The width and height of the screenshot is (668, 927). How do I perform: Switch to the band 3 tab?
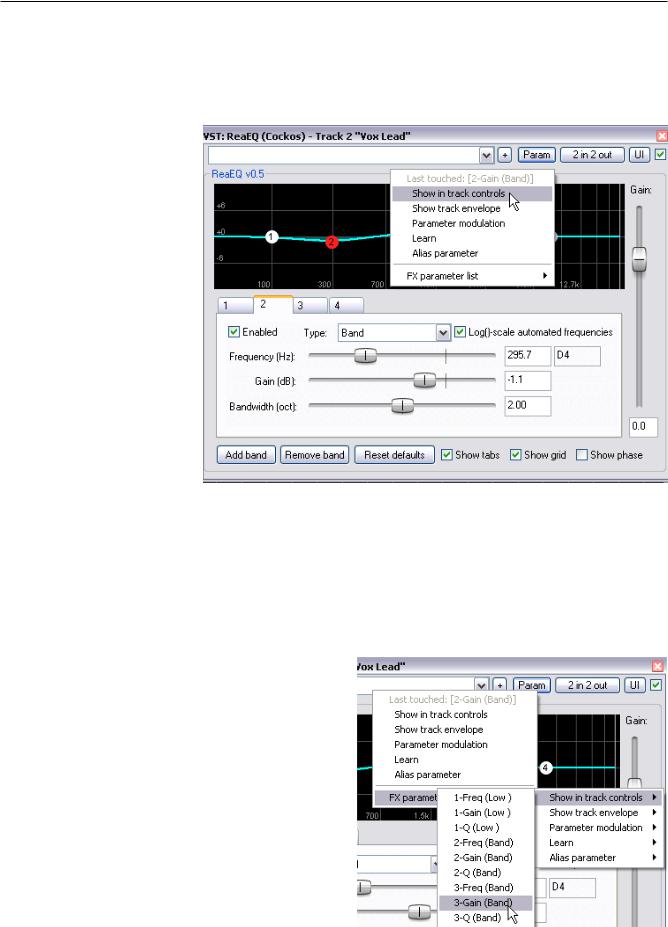(310, 306)
